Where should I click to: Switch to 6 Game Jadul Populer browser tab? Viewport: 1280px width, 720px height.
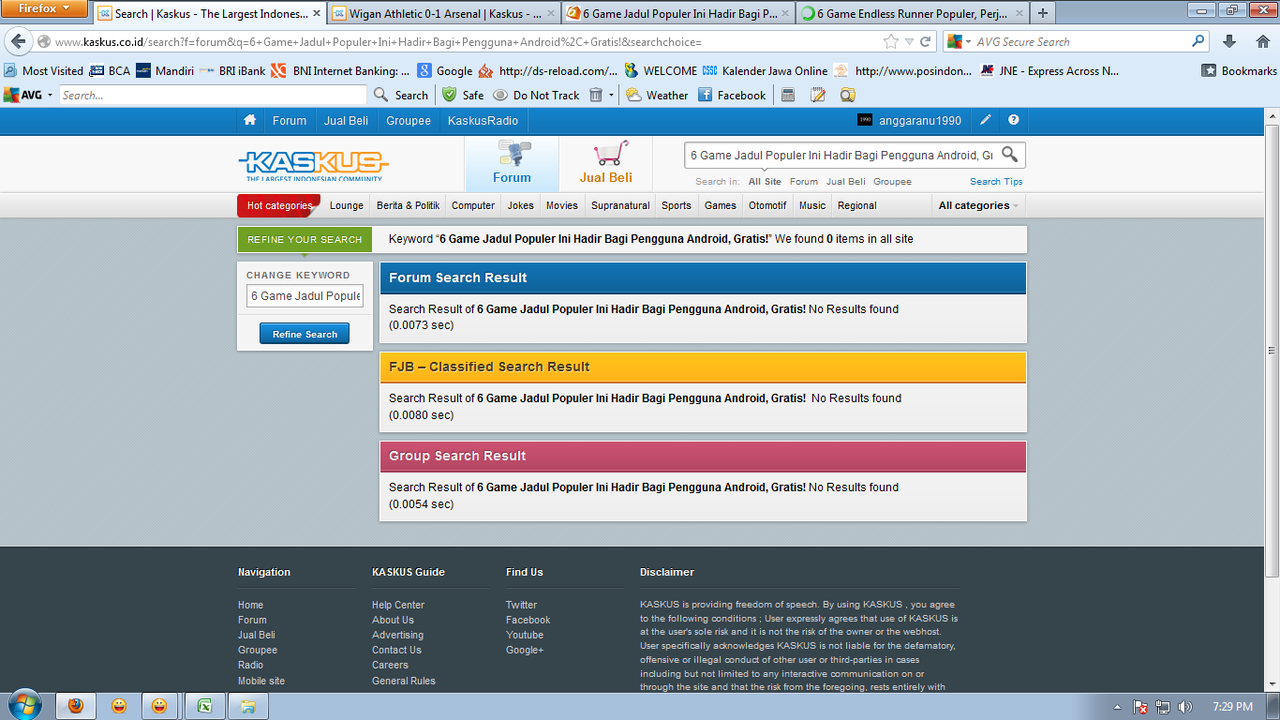(676, 13)
